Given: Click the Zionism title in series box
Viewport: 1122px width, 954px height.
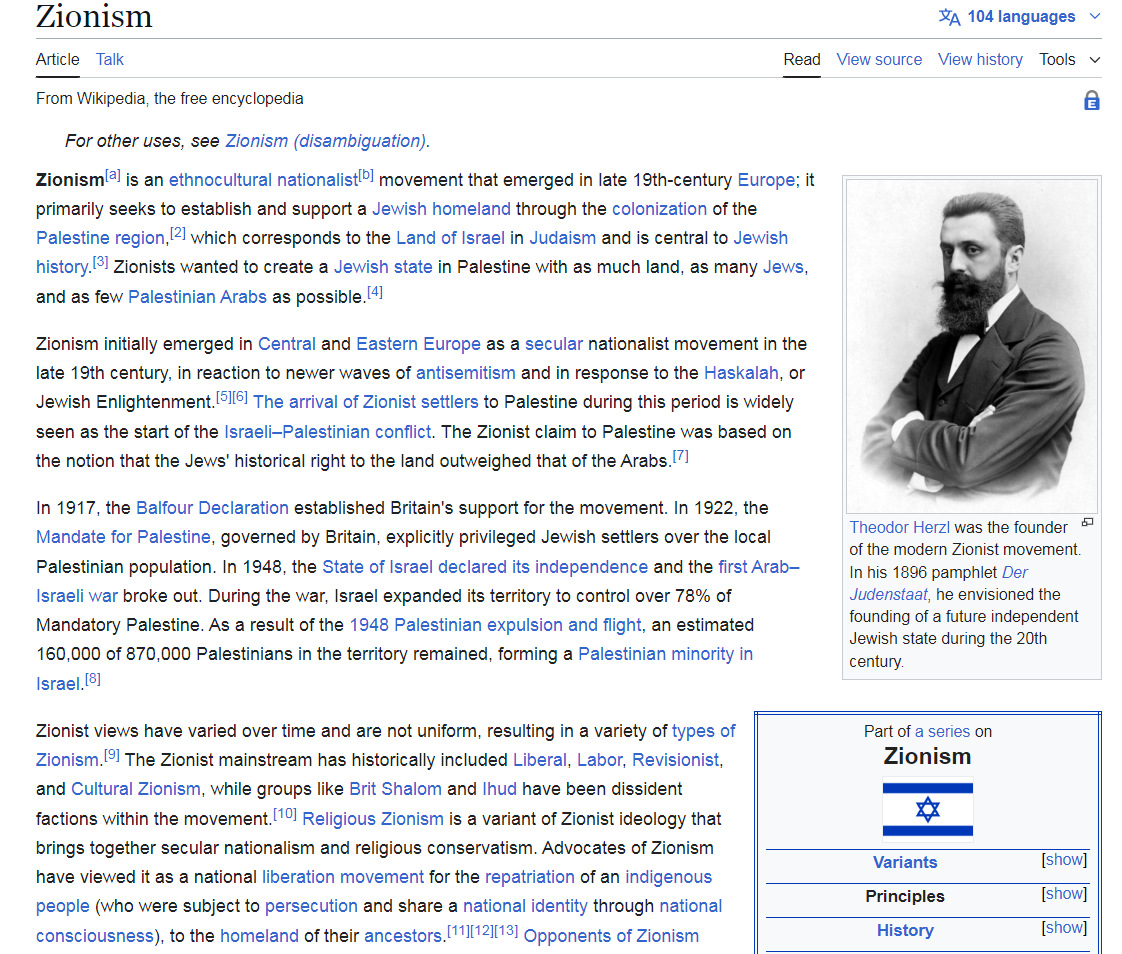Looking at the screenshot, I should tap(927, 756).
